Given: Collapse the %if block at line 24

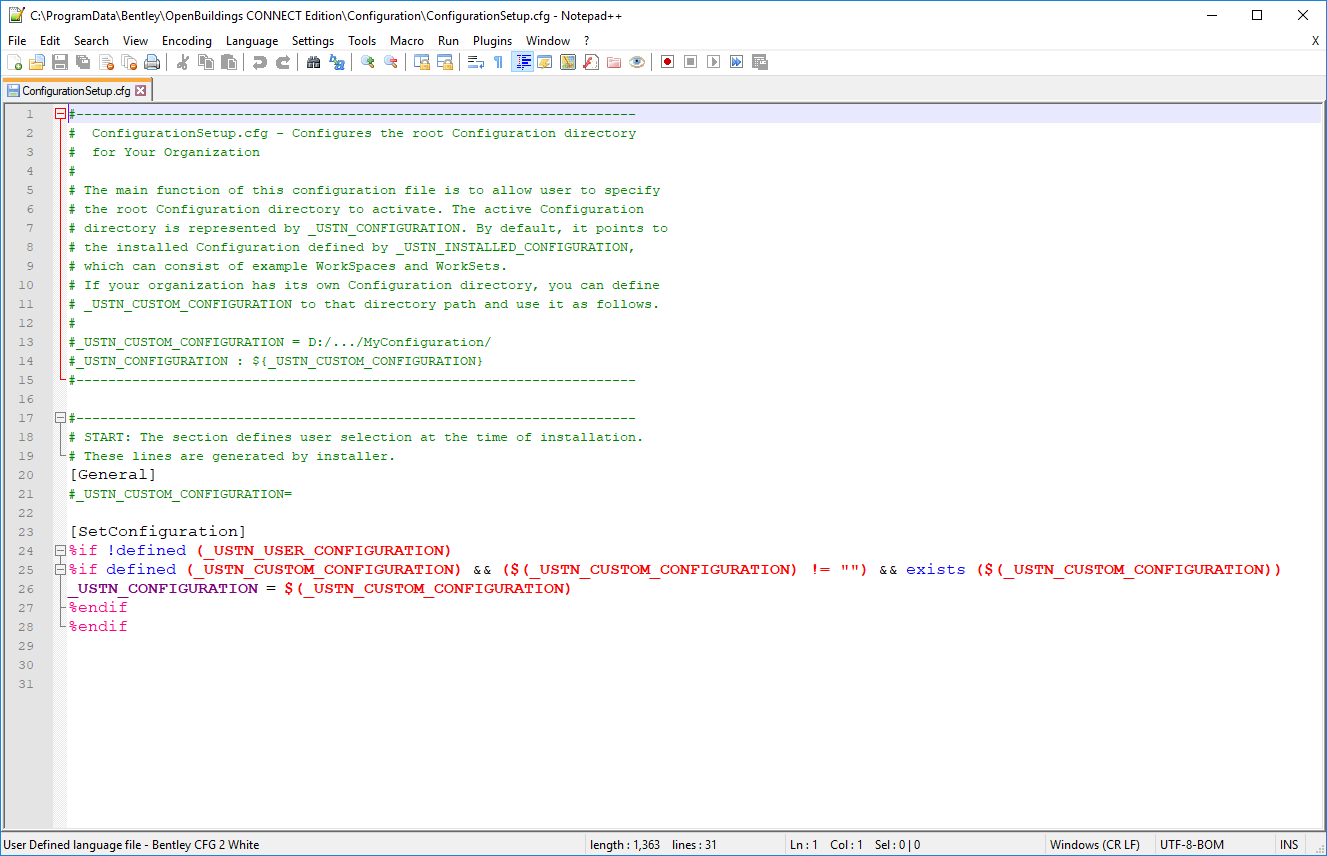Looking at the screenshot, I should [x=60, y=551].
